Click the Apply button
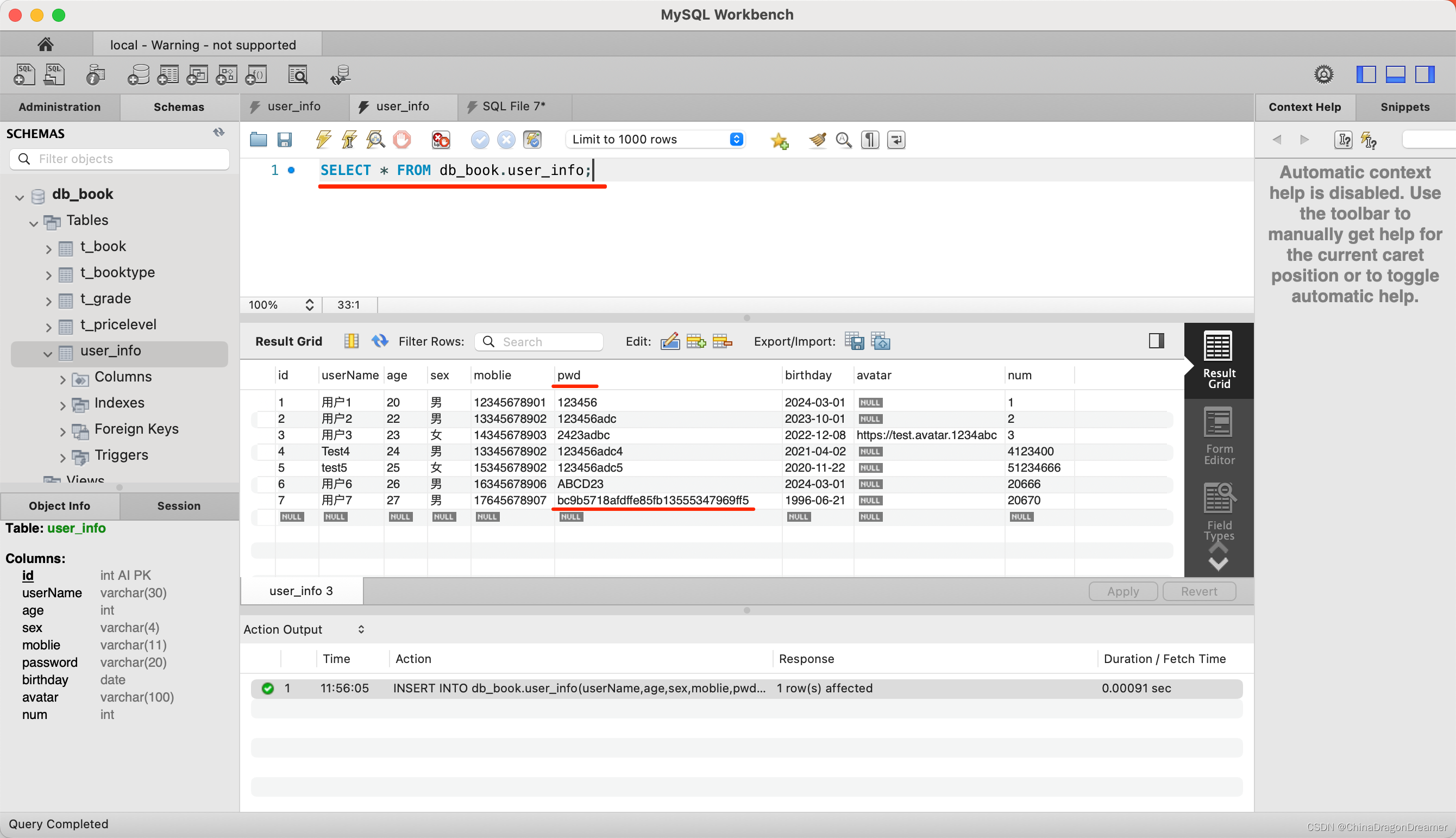1456x838 pixels. pos(1122,592)
